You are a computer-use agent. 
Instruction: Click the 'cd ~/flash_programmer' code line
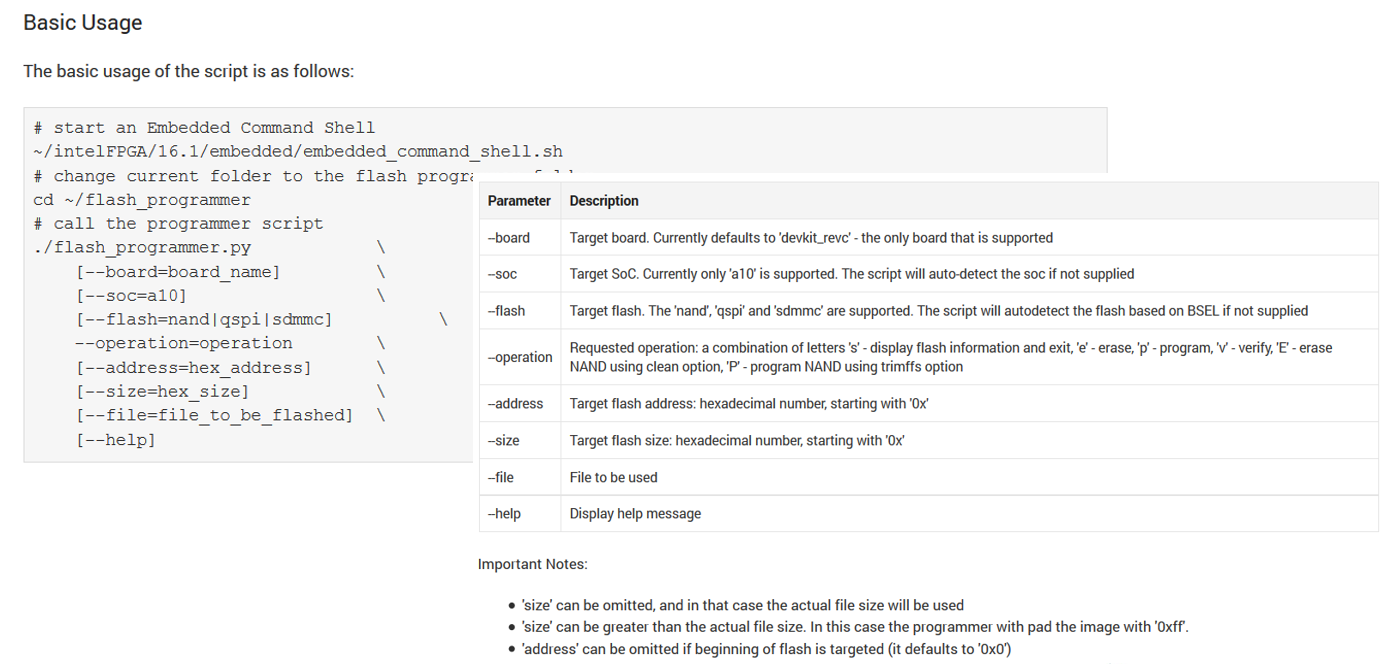pyautogui.click(x=142, y=200)
